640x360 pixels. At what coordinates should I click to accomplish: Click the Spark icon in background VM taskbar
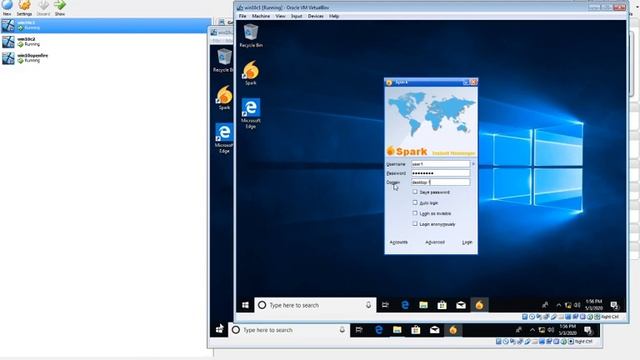(x=453, y=330)
